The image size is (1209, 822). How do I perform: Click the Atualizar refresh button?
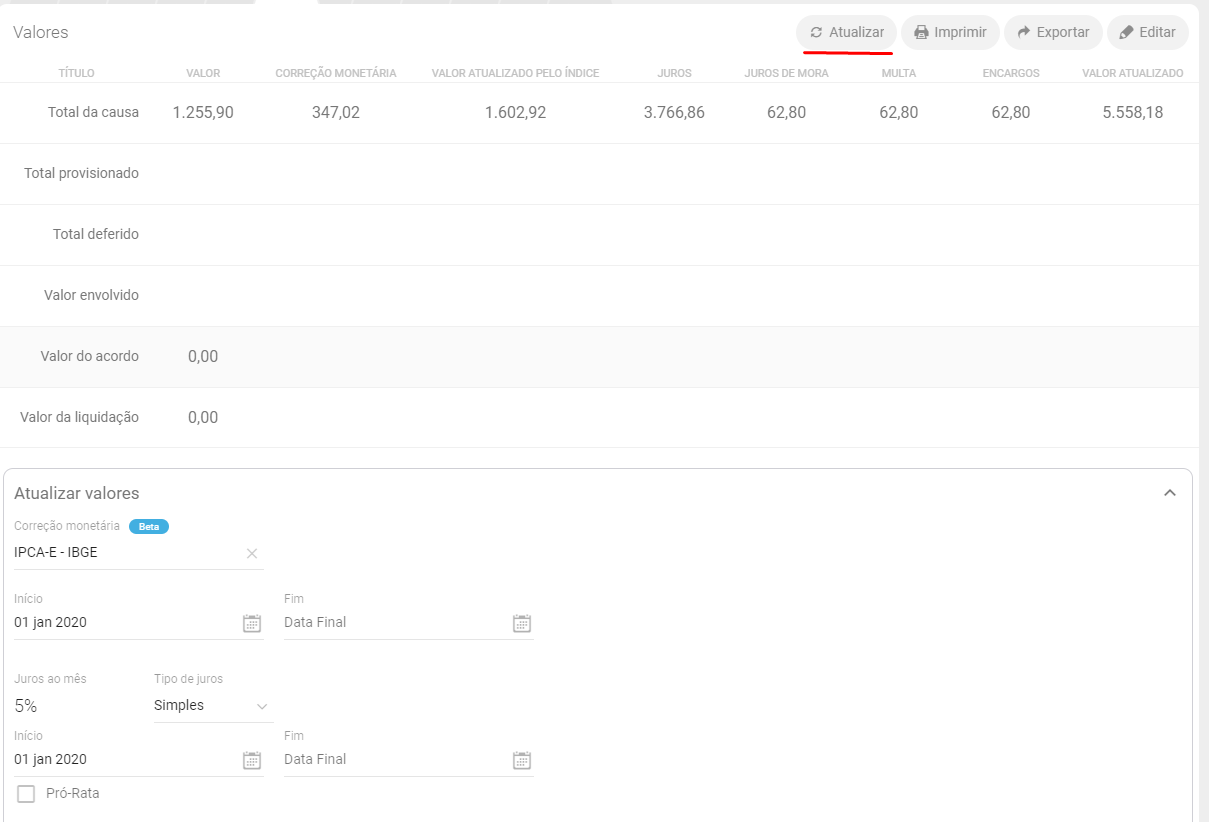coord(846,32)
